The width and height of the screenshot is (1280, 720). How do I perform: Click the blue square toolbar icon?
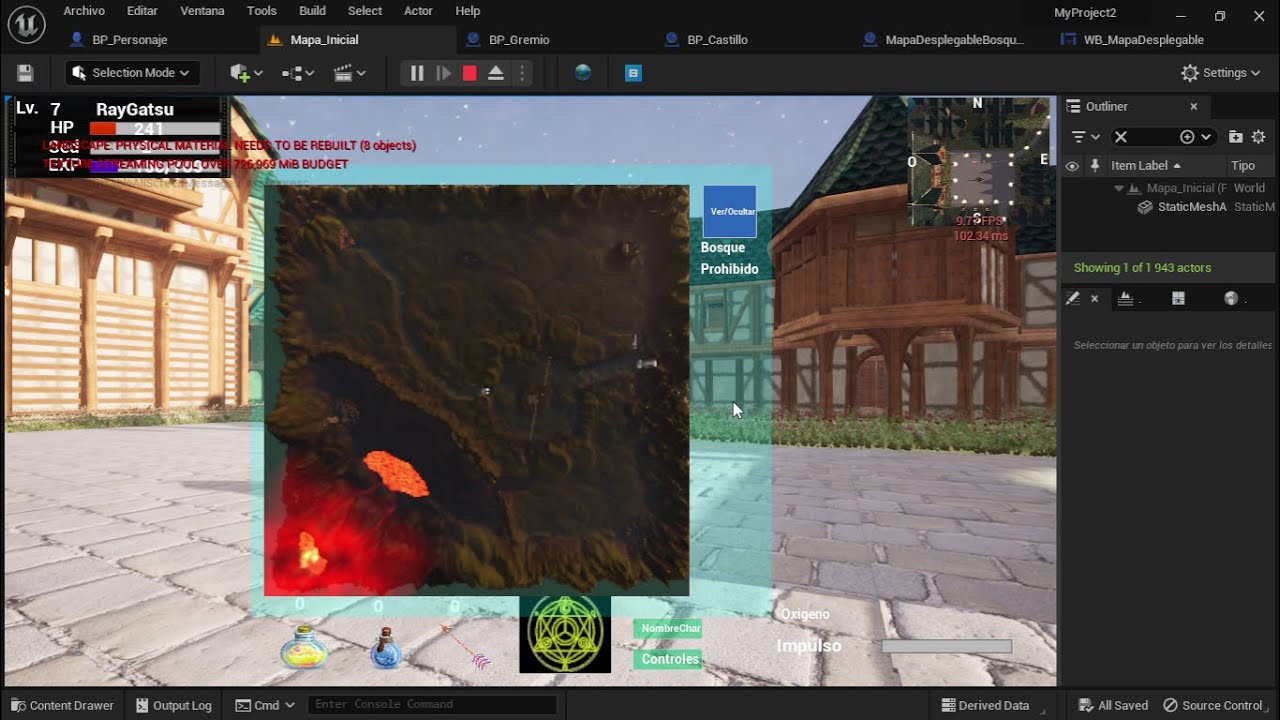(x=633, y=73)
